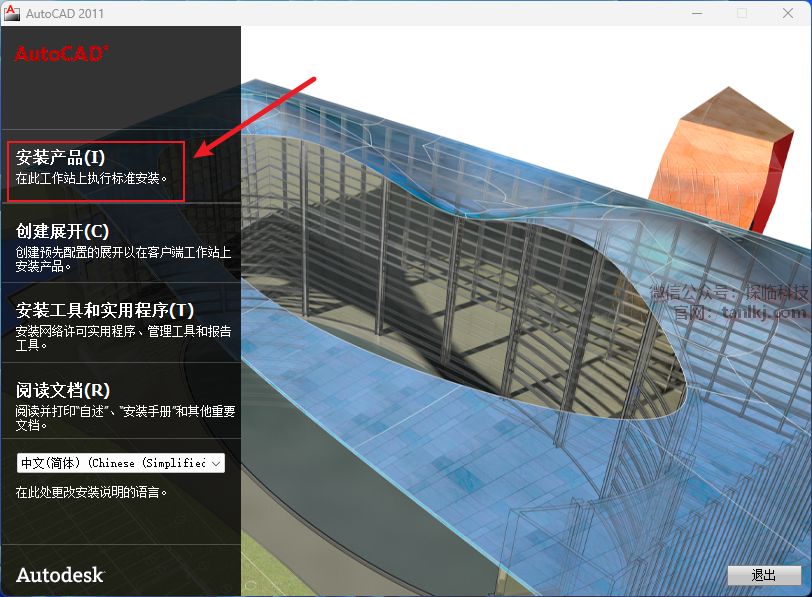Click the AutoCAD icon in the title bar
This screenshot has width=812, height=597.
[x=13, y=13]
